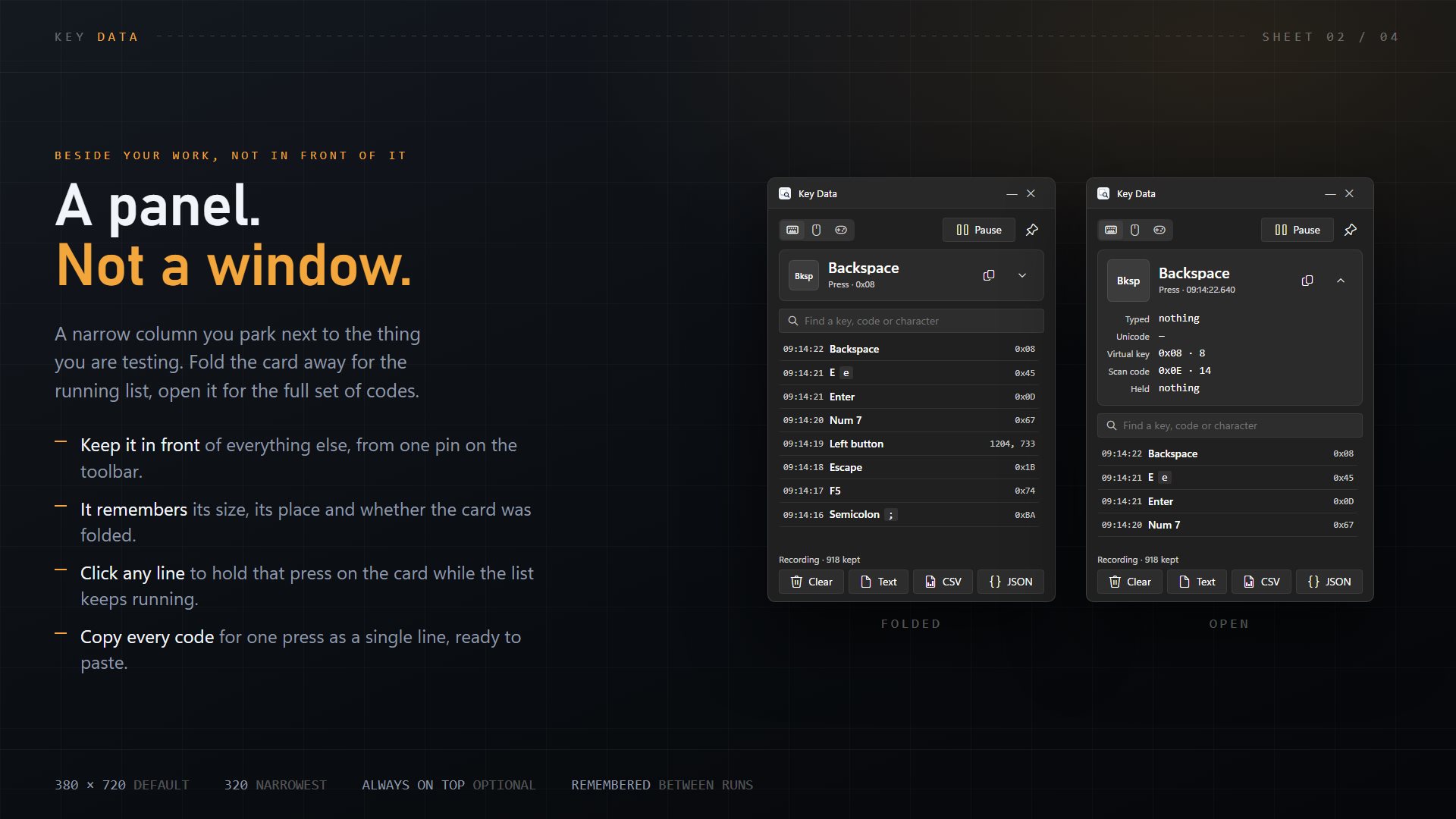1456x819 pixels.
Task: Collapse the Backspace card in open panel
Action: 1341,281
